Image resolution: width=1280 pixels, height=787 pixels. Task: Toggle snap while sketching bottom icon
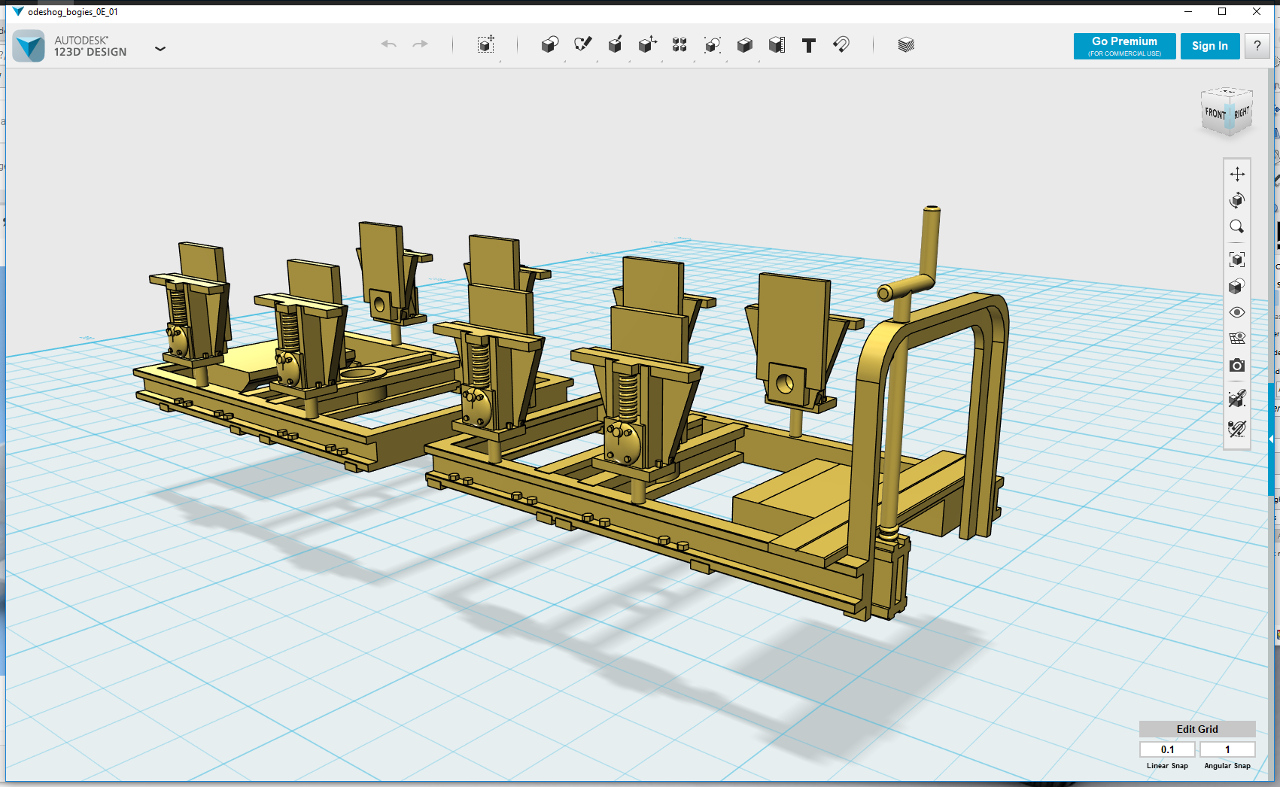1237,429
